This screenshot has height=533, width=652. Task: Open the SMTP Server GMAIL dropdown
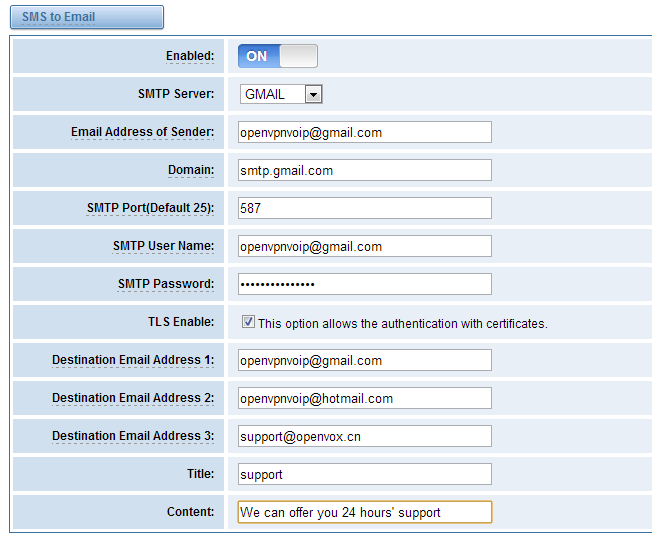[281, 94]
